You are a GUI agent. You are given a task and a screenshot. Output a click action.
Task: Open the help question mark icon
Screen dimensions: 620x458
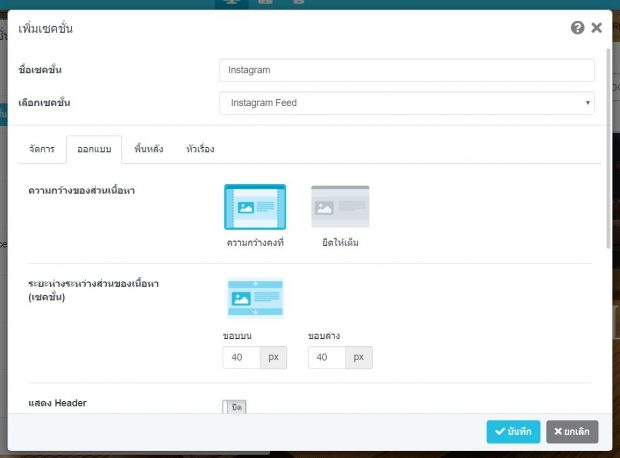[x=577, y=28]
